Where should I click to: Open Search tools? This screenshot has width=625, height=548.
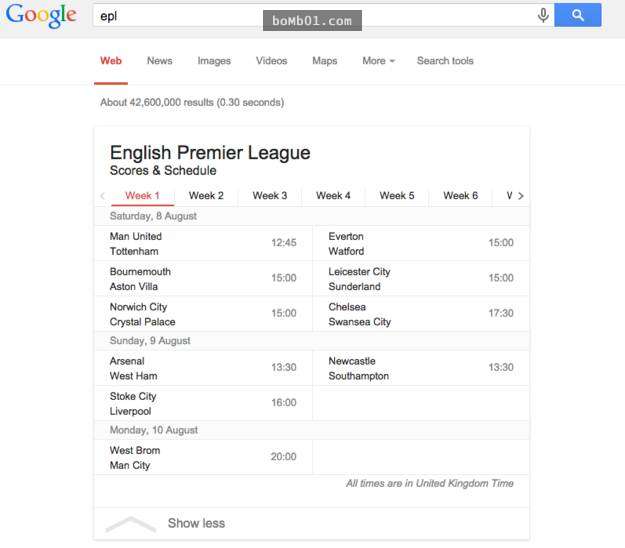pyautogui.click(x=445, y=61)
